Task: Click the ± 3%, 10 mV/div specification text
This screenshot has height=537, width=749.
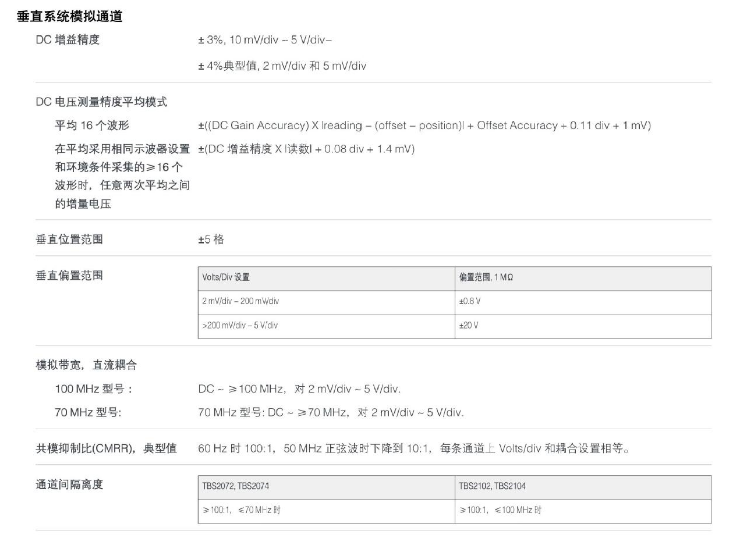Action: (x=265, y=40)
